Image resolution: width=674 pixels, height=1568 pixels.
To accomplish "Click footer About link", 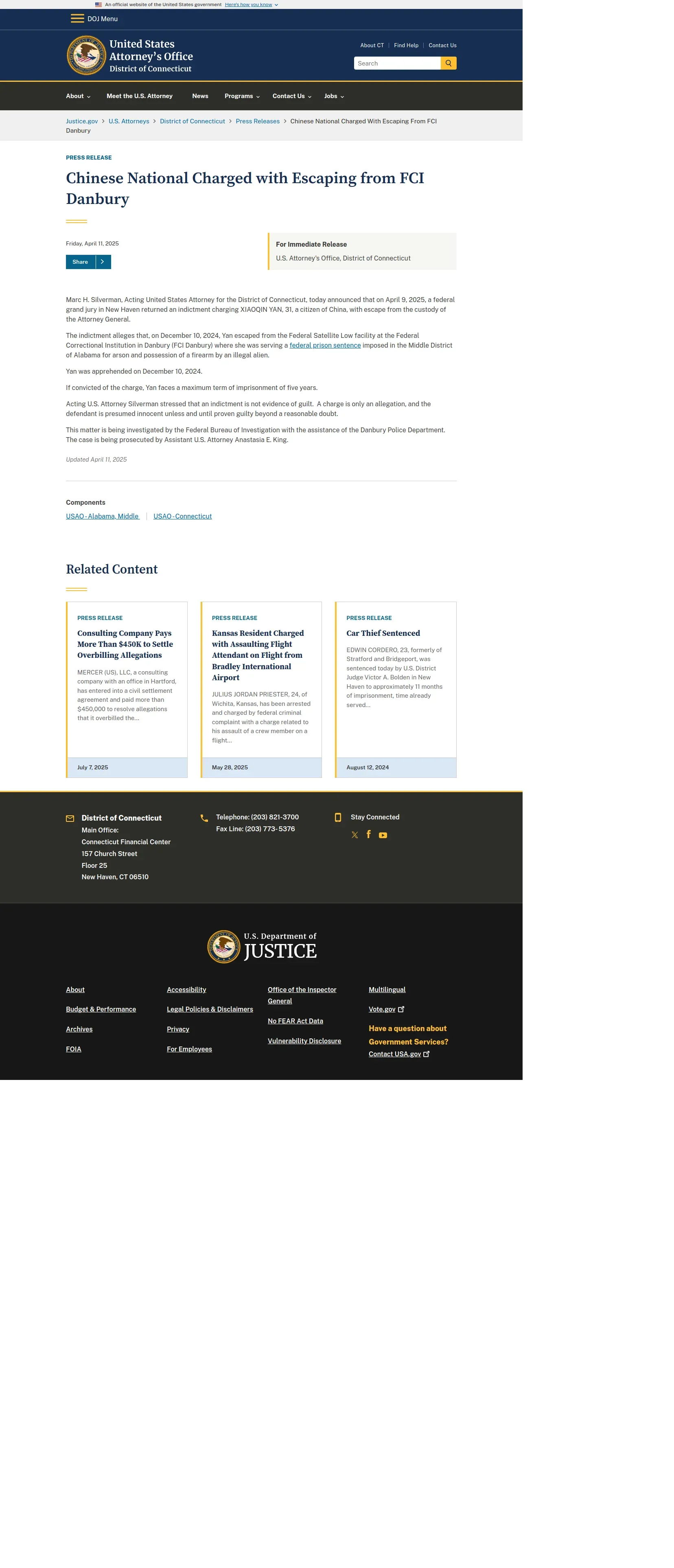I will point(75,990).
